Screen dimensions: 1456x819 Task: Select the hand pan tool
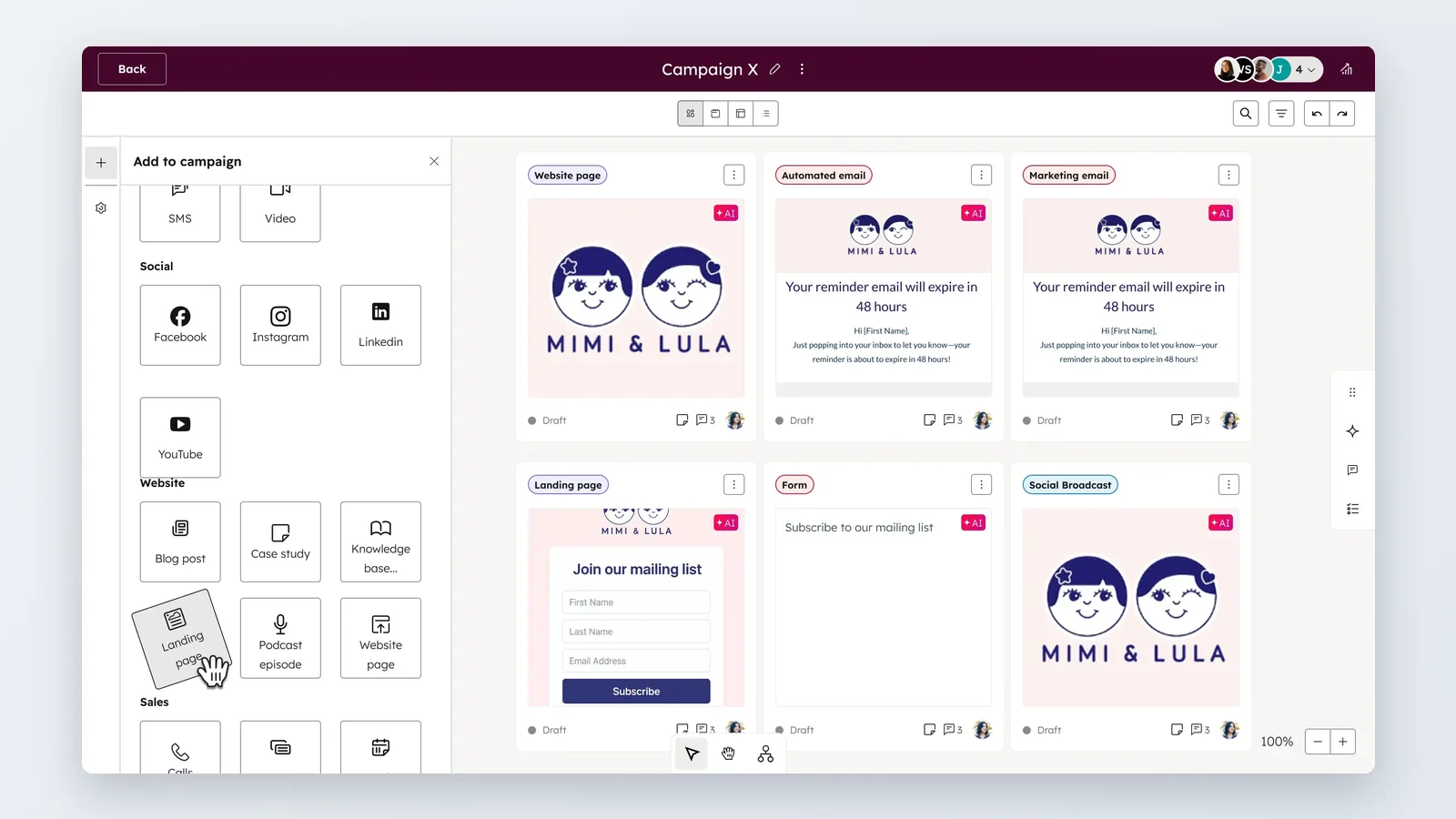[x=728, y=753]
